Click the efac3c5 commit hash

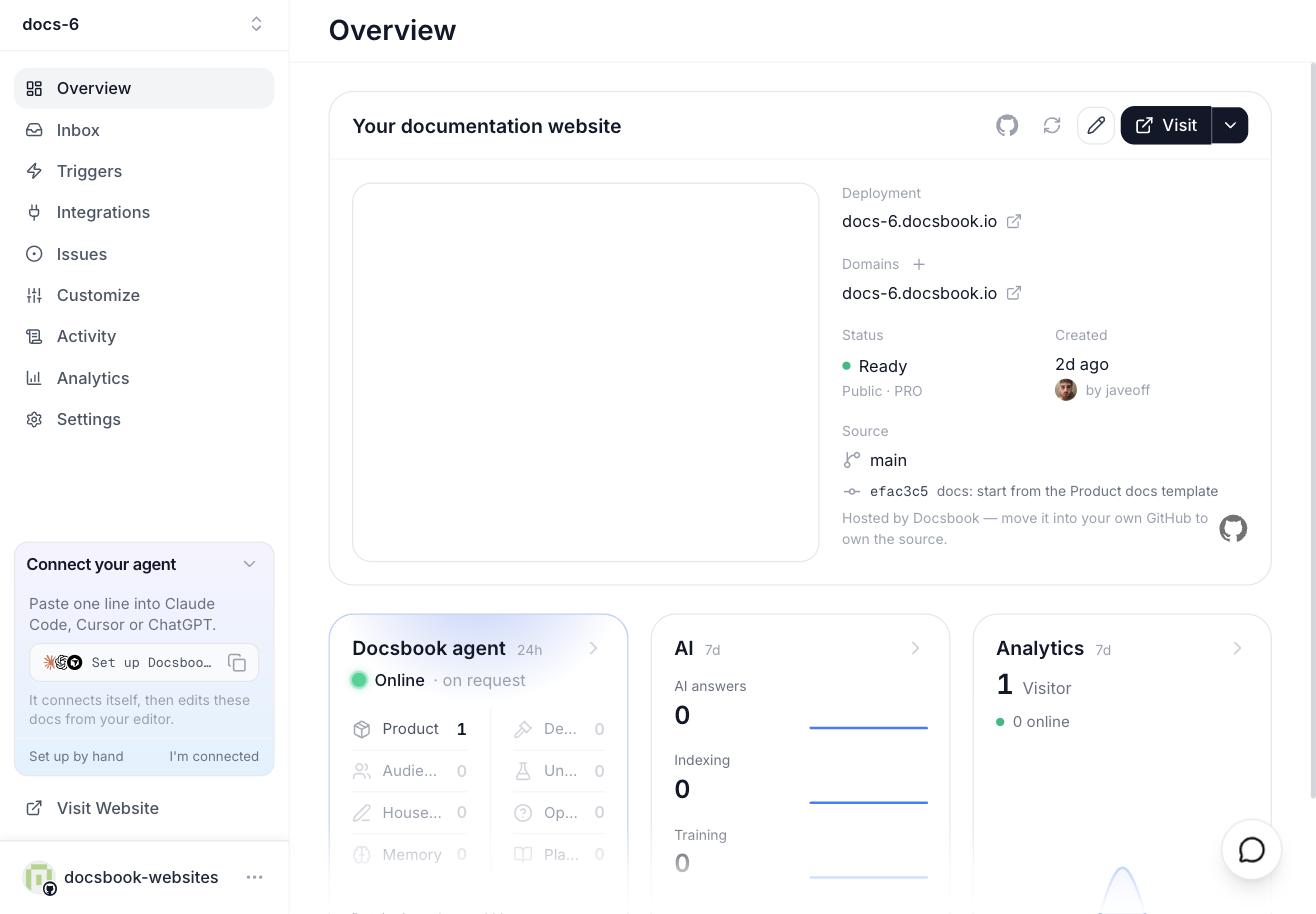pyautogui.click(x=899, y=491)
